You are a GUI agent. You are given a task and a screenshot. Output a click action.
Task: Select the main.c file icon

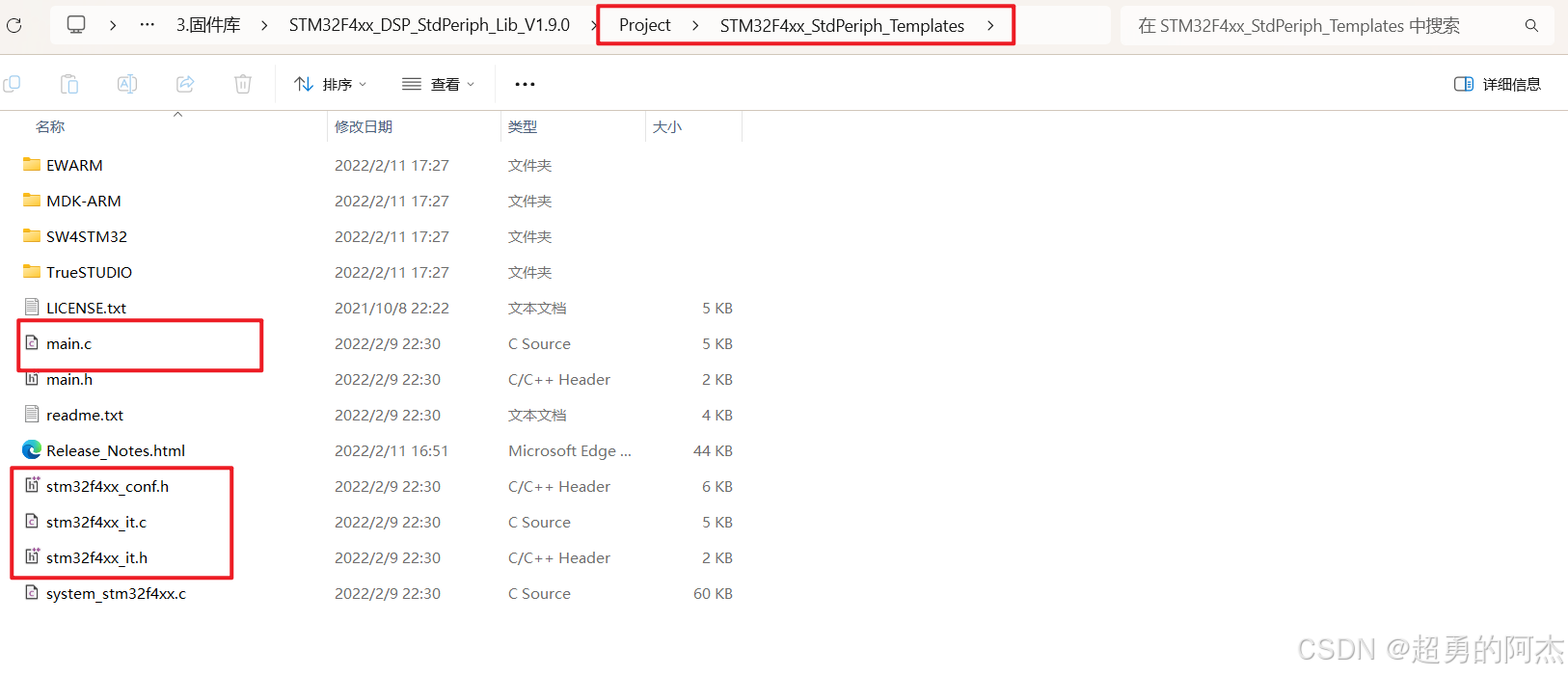(x=32, y=343)
